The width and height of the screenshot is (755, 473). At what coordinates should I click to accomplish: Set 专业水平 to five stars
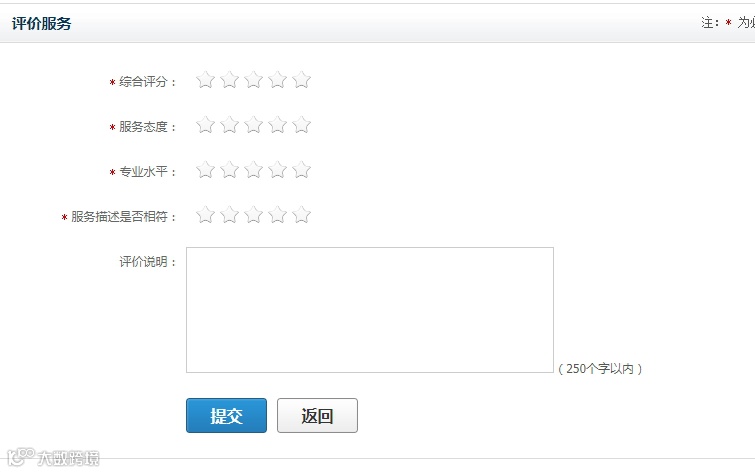coord(301,170)
